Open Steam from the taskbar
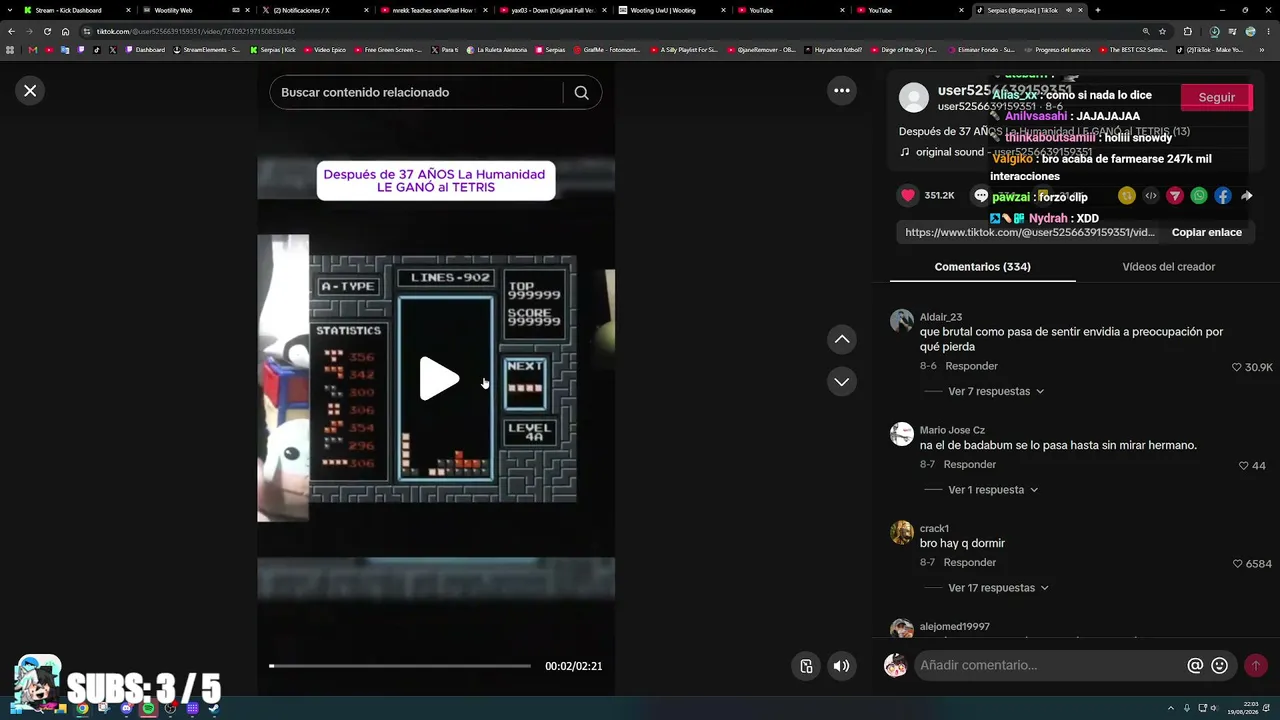Image resolution: width=1280 pixels, height=720 pixels. point(214,709)
